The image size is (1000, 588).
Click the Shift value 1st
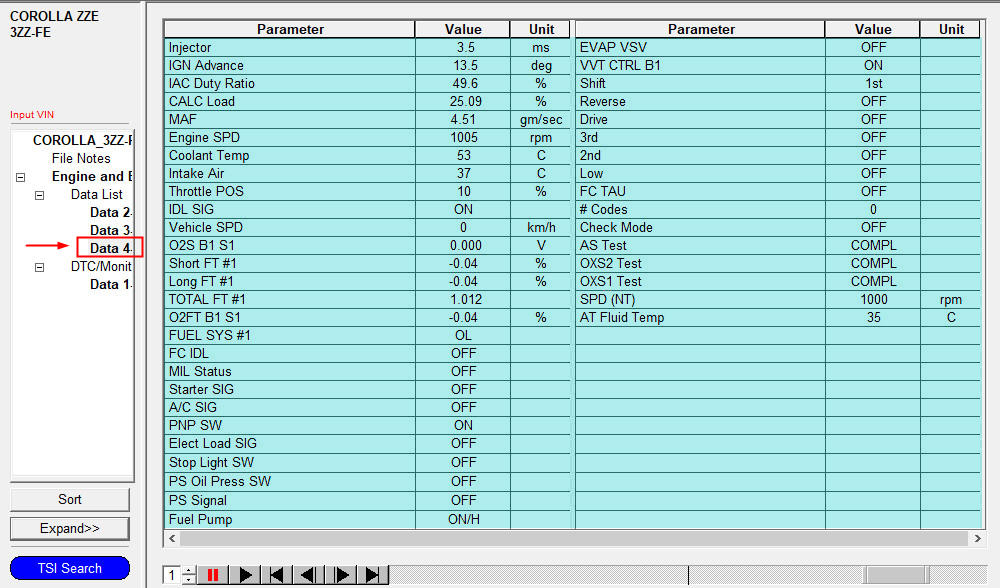click(872, 83)
